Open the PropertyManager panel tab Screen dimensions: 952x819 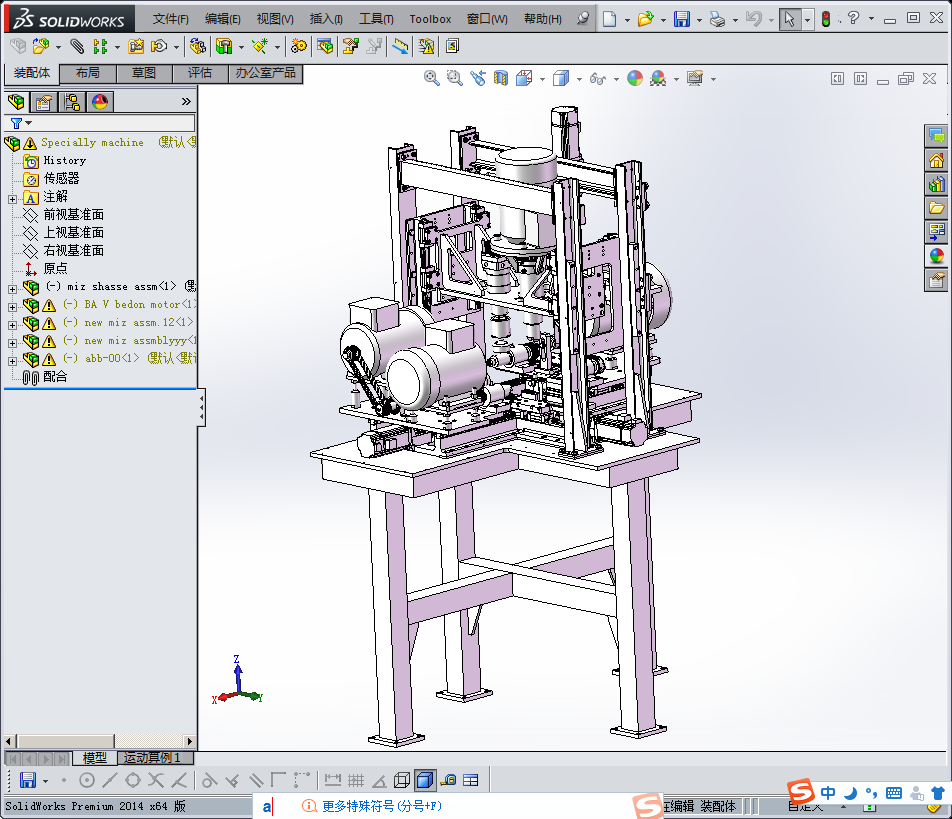44,101
